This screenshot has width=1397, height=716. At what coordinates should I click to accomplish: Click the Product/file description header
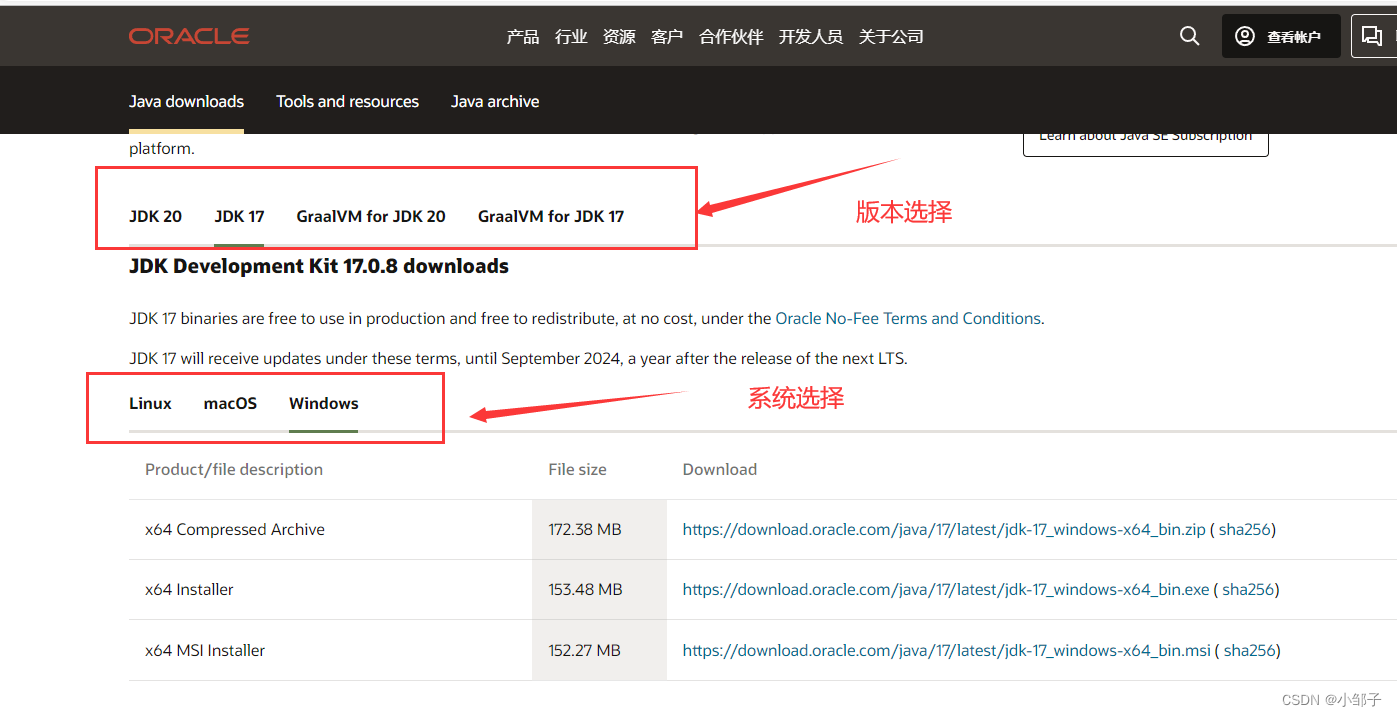(234, 469)
